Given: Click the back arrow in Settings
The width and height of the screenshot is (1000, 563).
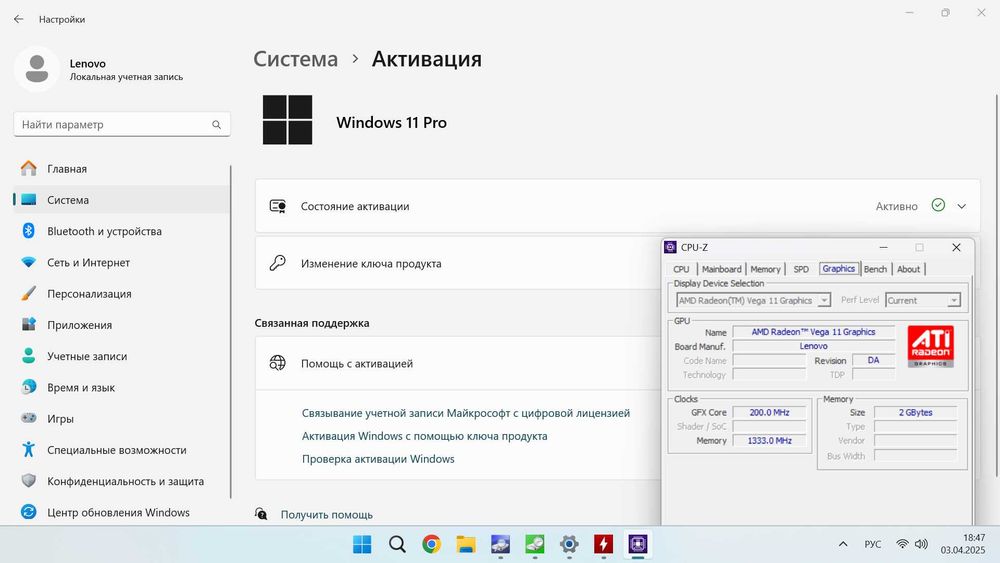Looking at the screenshot, I should 18,19.
